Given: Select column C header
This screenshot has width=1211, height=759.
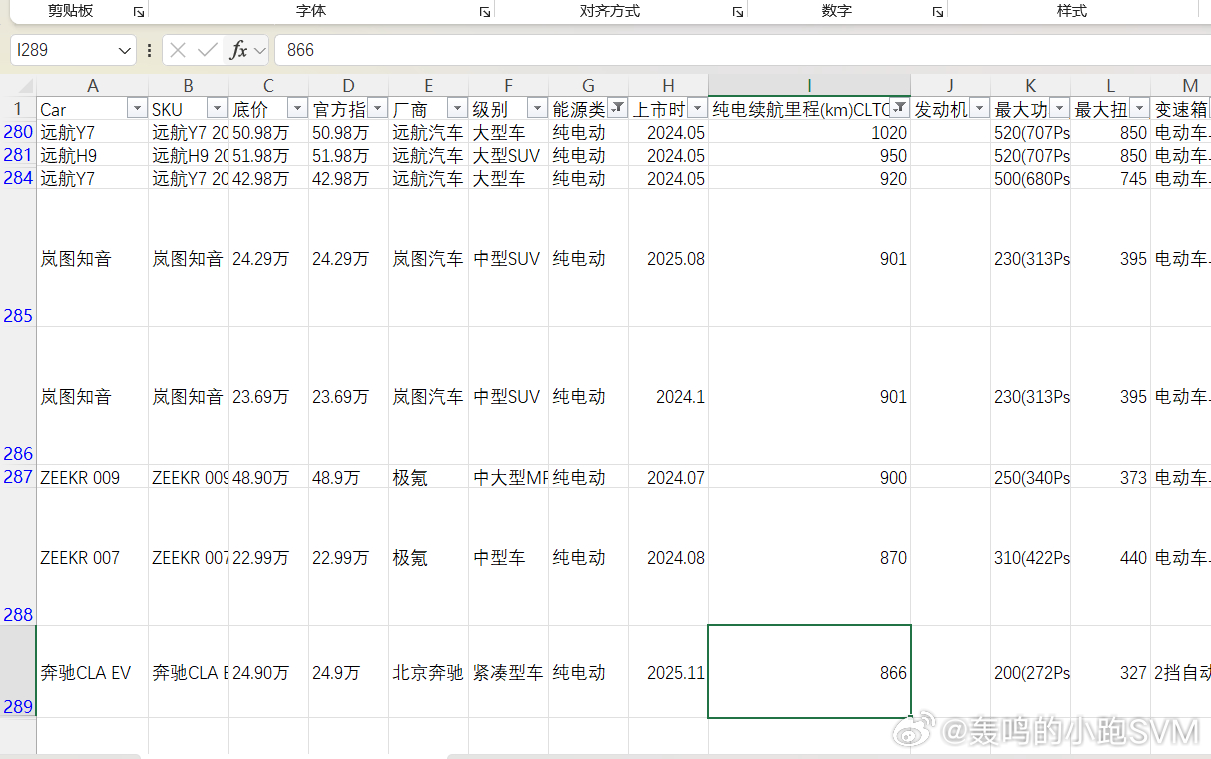Looking at the screenshot, I should click(x=268, y=86).
